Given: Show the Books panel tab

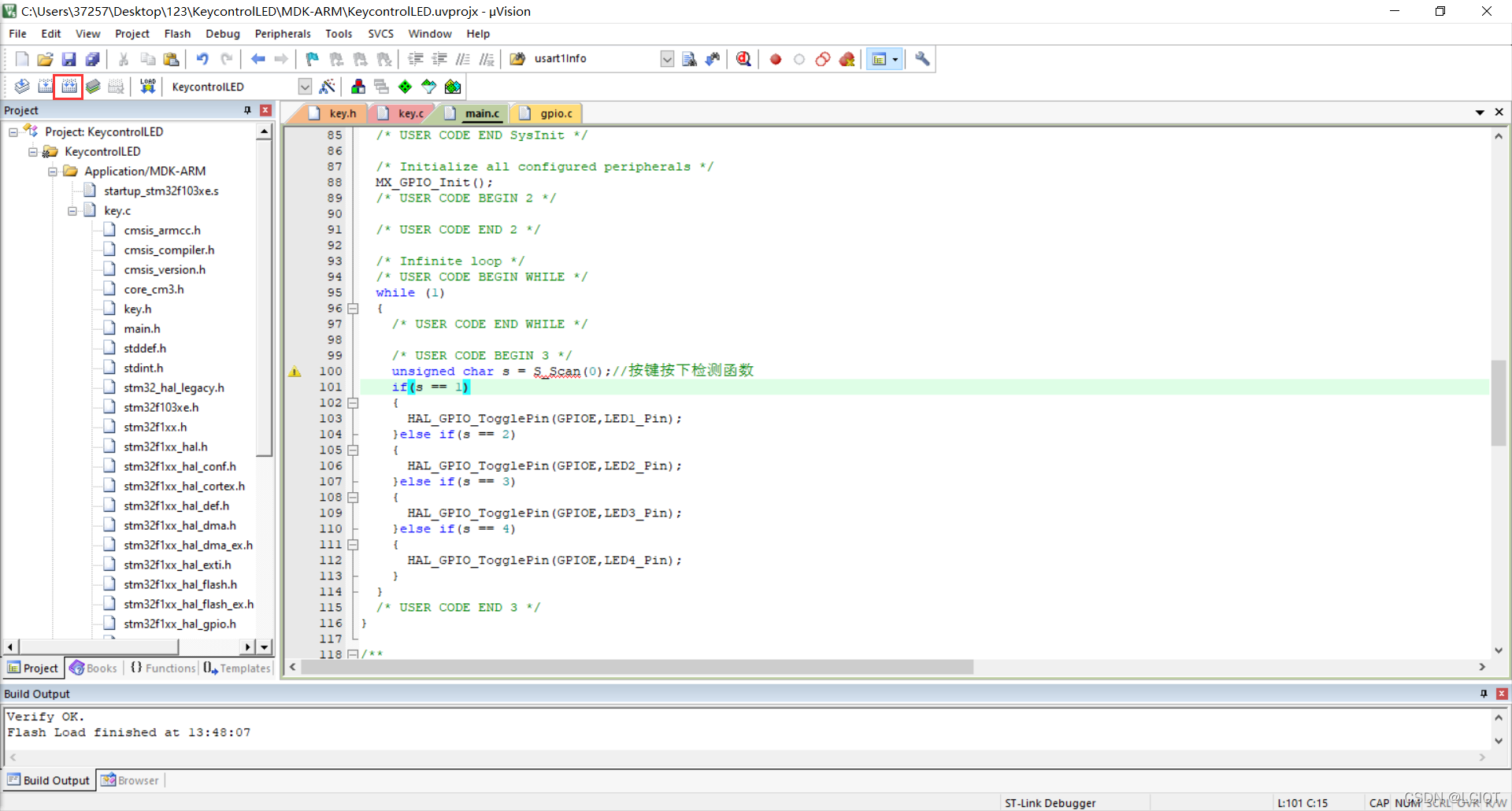Looking at the screenshot, I should [x=94, y=668].
